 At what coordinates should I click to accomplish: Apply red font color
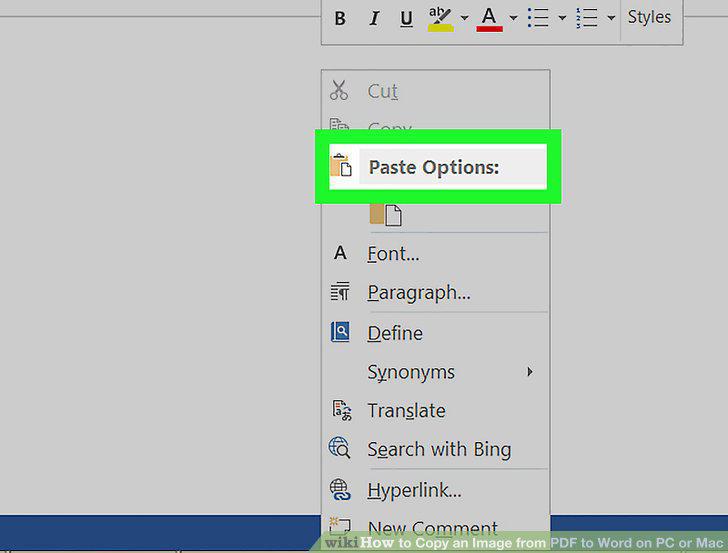(x=489, y=19)
